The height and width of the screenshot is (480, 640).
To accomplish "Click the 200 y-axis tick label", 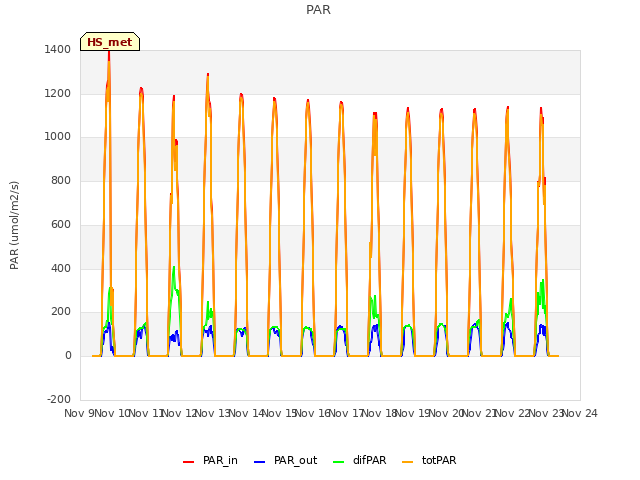I will click(61, 312).
